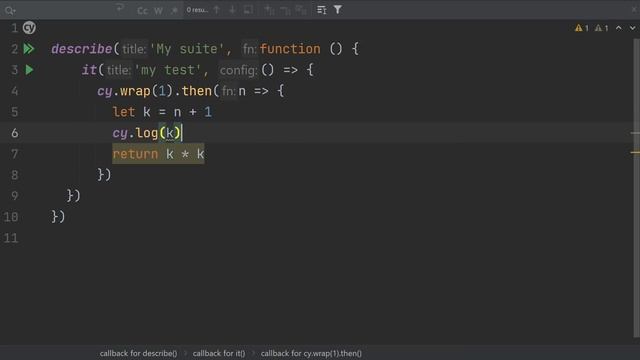Click 'callback for it()' breadcrumb
The width and height of the screenshot is (640, 360).
tap(219, 353)
